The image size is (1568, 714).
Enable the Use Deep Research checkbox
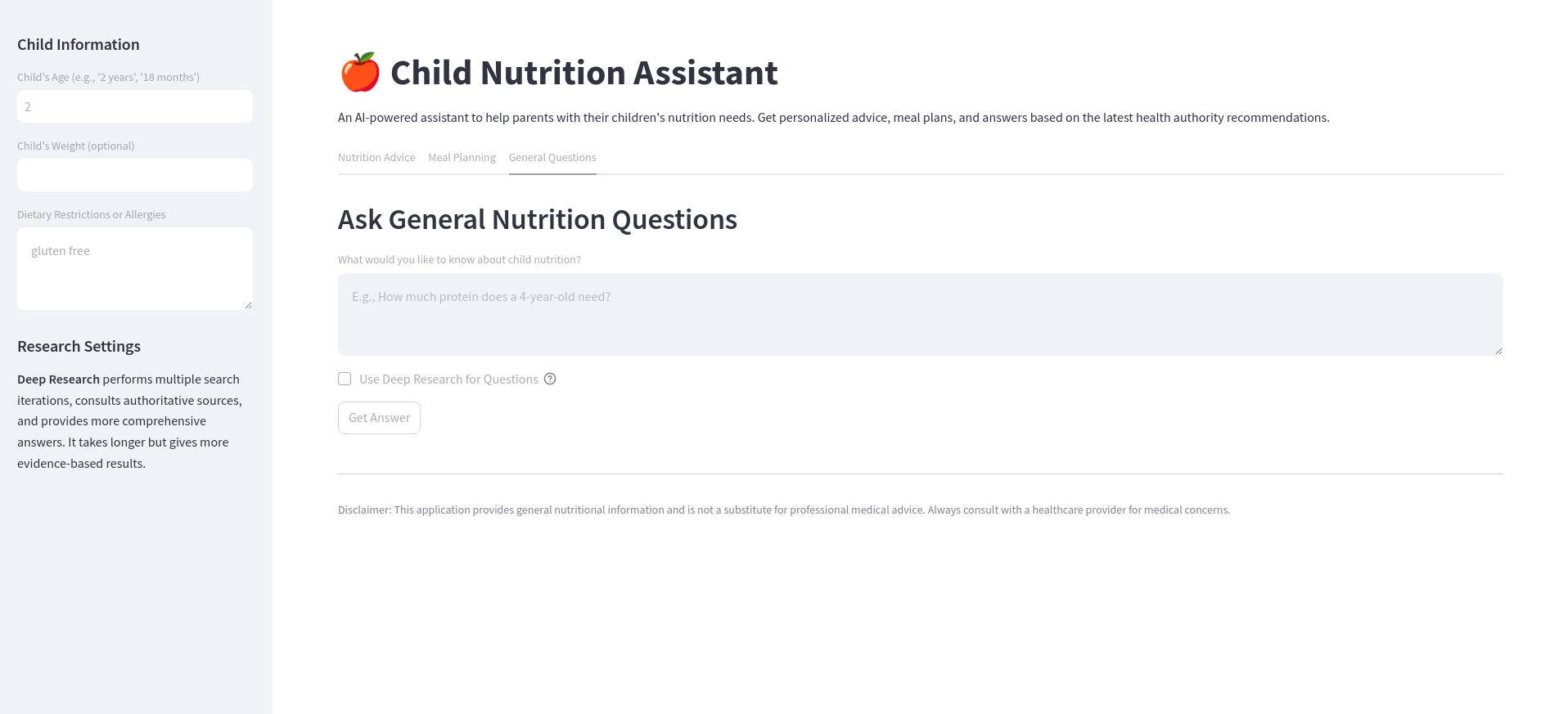click(345, 379)
